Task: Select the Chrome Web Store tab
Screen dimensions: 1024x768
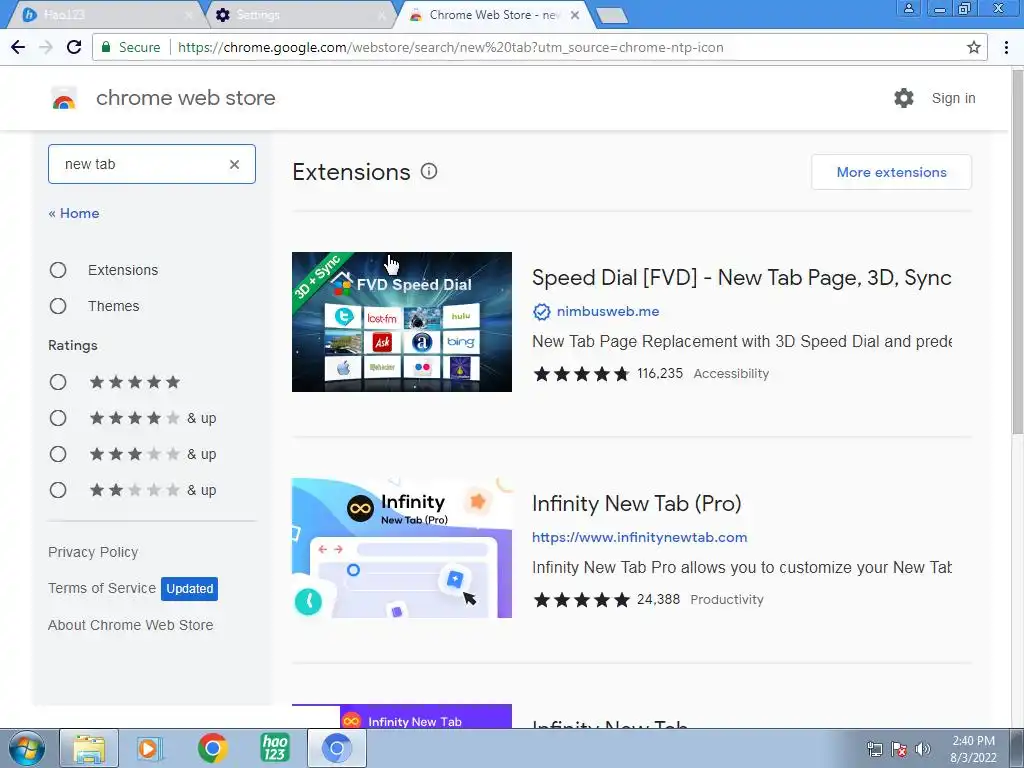Action: [494, 15]
